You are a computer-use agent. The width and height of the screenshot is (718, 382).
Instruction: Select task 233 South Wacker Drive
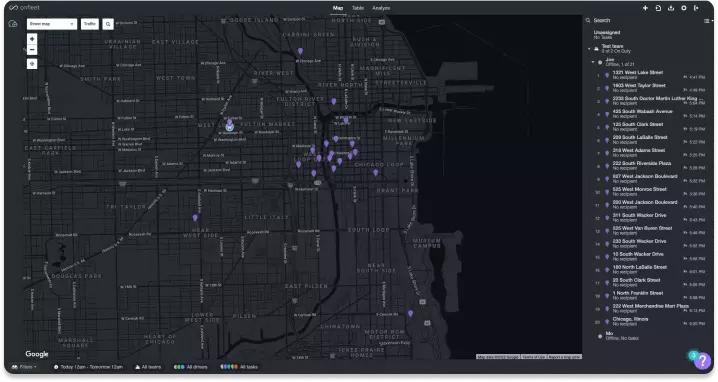(650, 243)
